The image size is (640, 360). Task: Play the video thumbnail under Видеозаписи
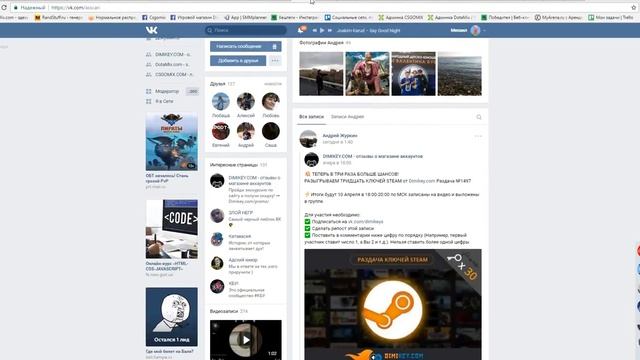tap(246, 340)
